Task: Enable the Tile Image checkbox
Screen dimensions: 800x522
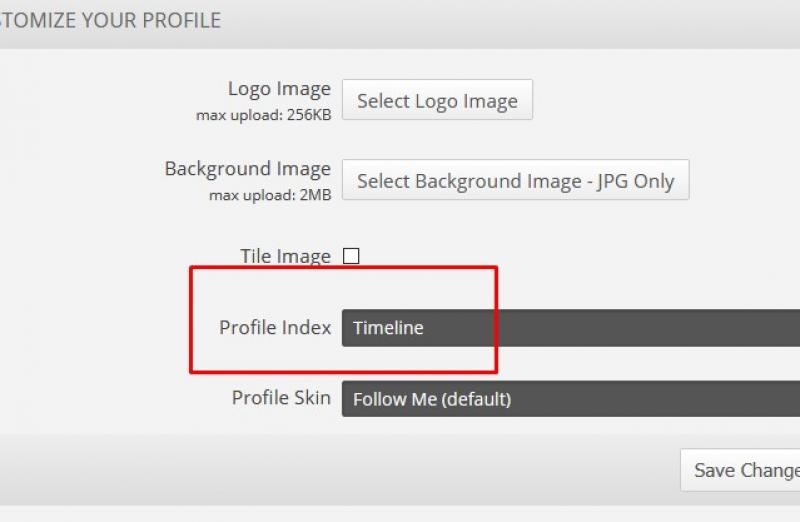Action: (351, 256)
